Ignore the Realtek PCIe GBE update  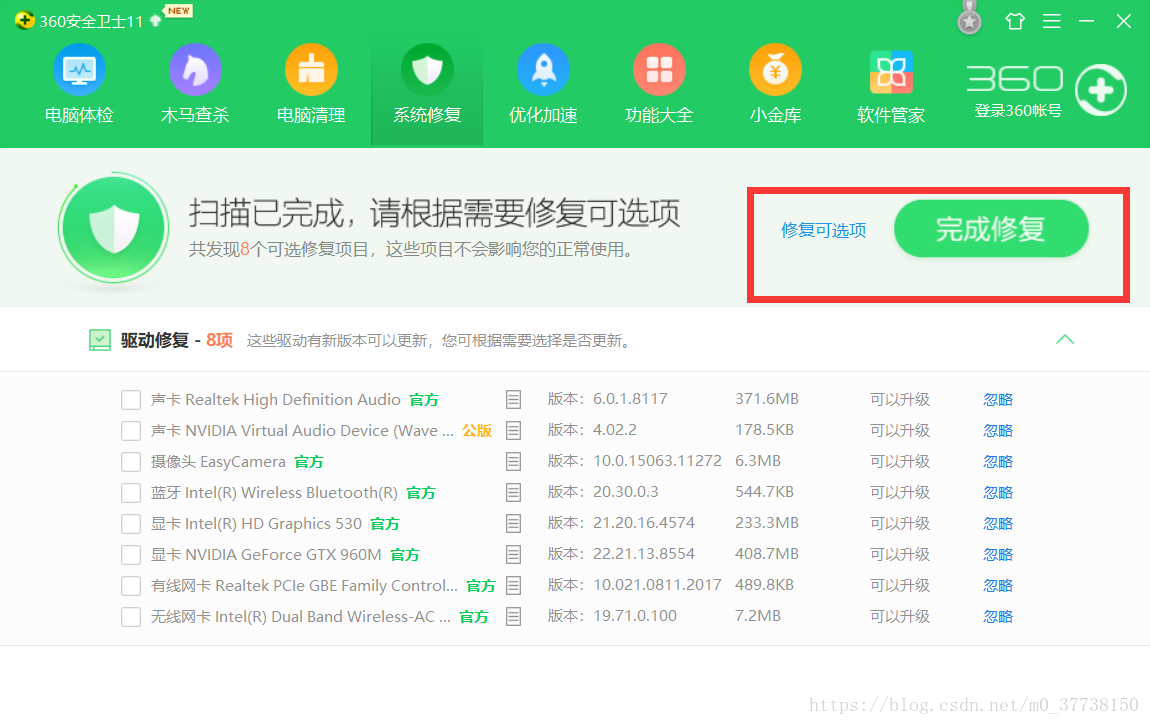click(997, 586)
